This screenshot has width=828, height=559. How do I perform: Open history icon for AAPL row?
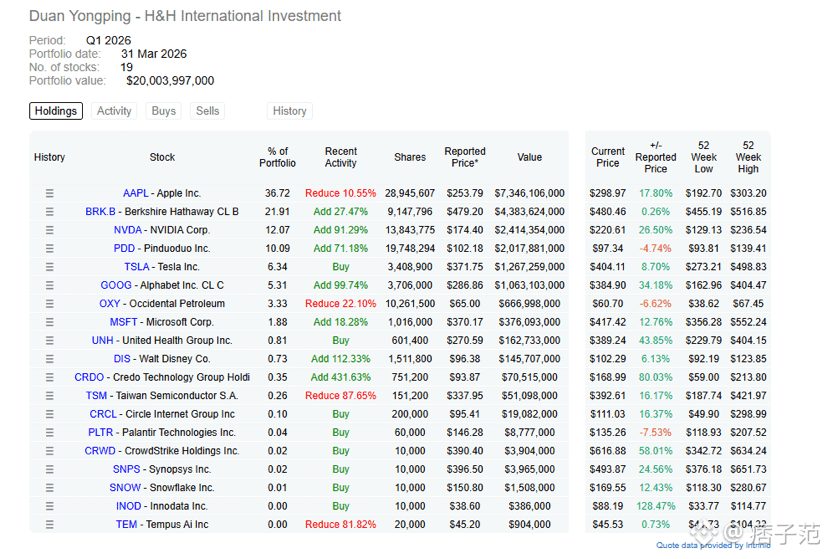tap(50, 193)
